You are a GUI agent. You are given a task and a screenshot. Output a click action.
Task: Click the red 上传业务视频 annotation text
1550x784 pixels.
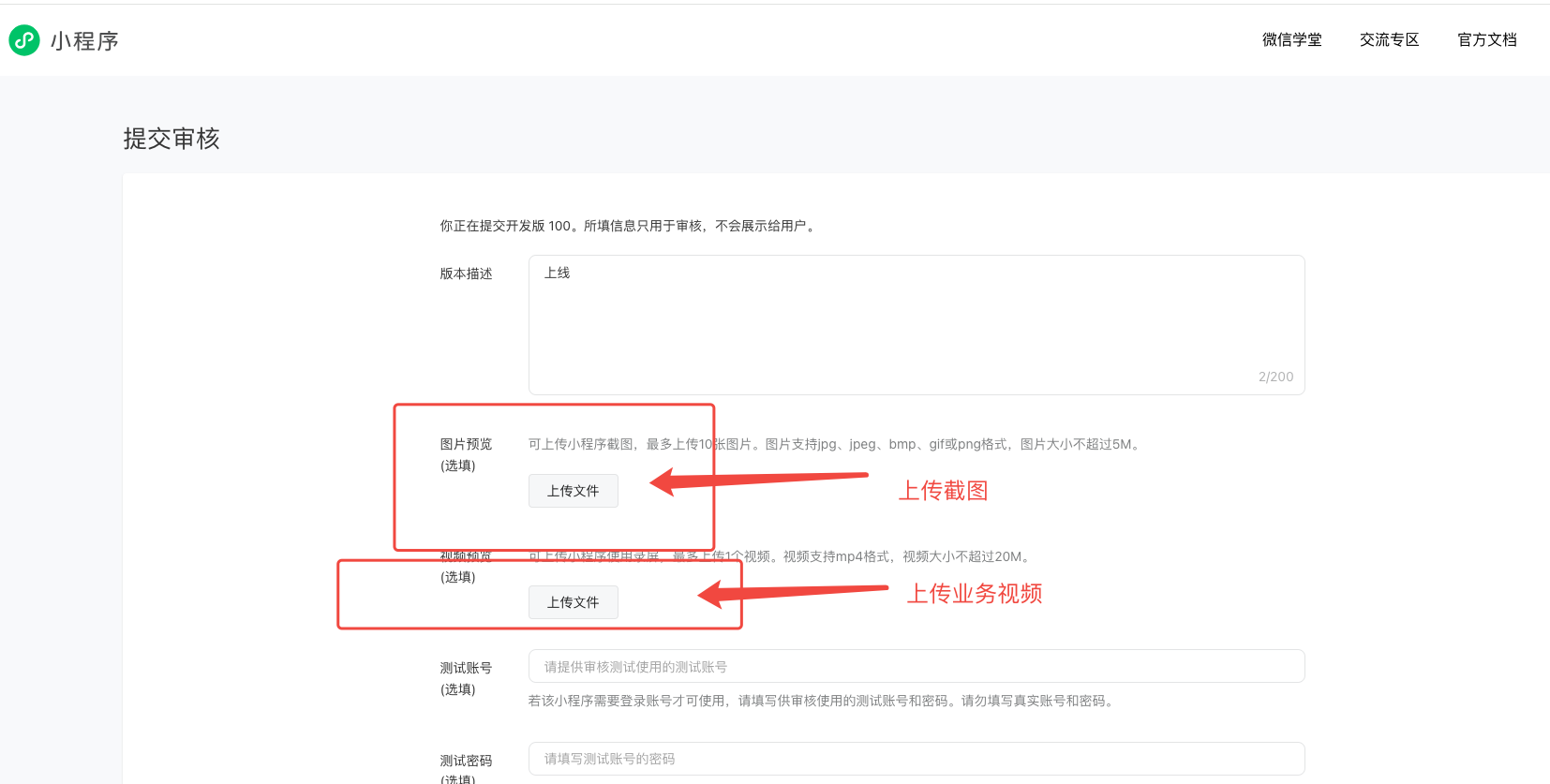click(x=974, y=594)
